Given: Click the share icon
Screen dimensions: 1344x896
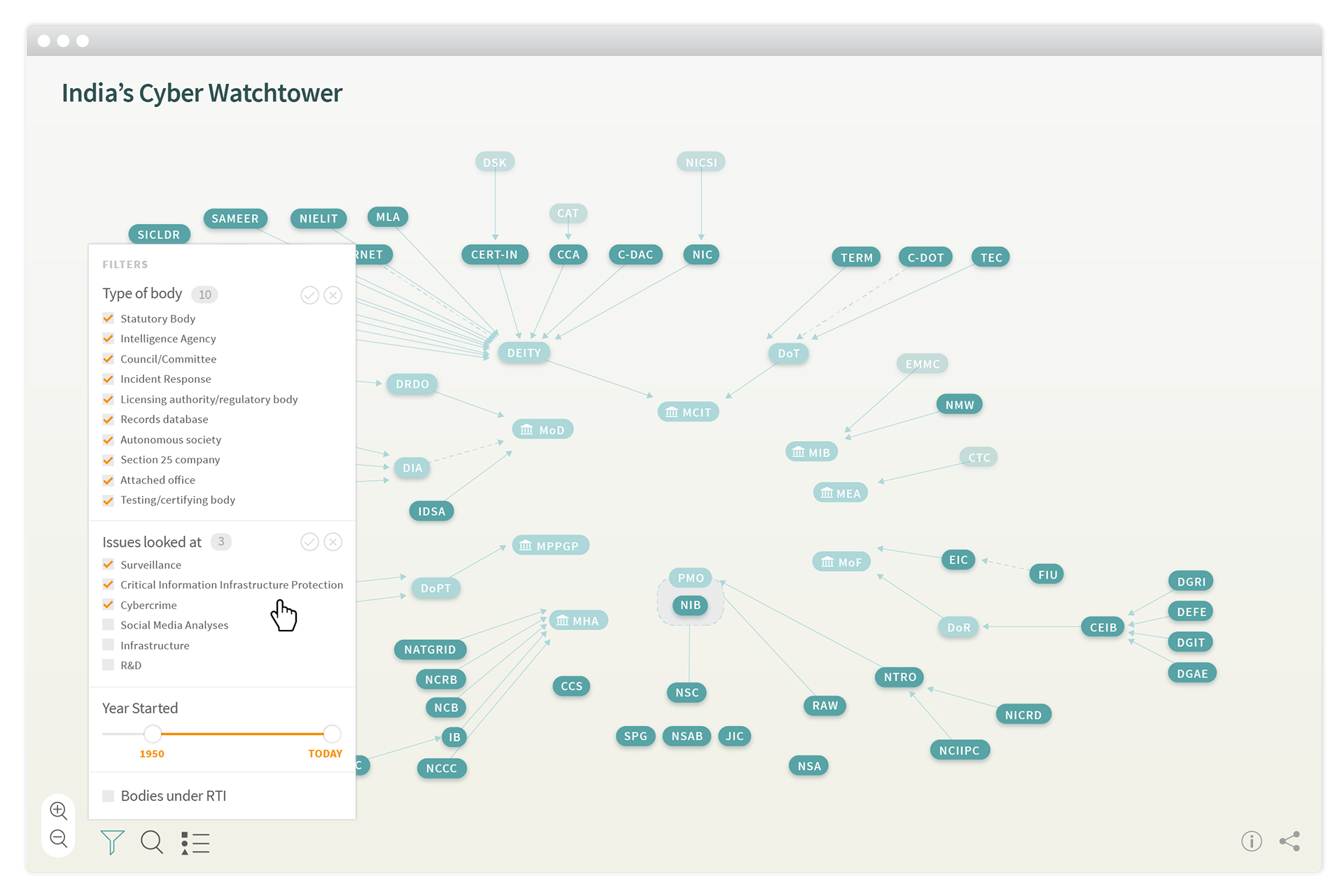Looking at the screenshot, I should click(1289, 841).
